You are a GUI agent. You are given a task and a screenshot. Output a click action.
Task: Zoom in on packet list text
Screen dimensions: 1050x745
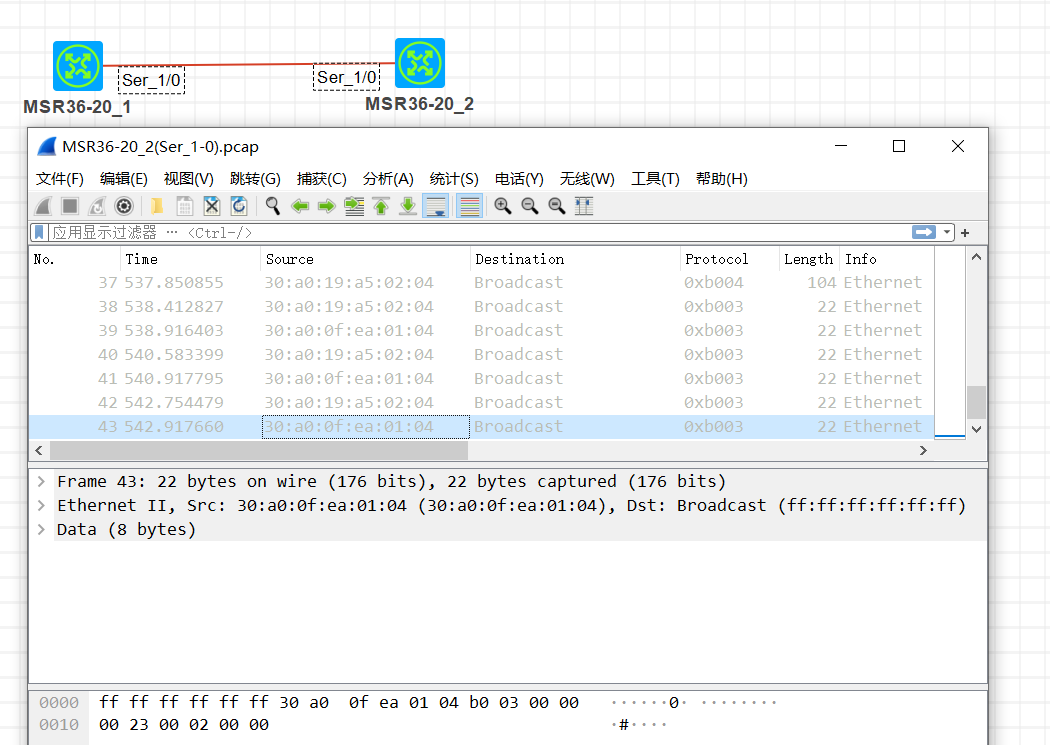[503, 206]
